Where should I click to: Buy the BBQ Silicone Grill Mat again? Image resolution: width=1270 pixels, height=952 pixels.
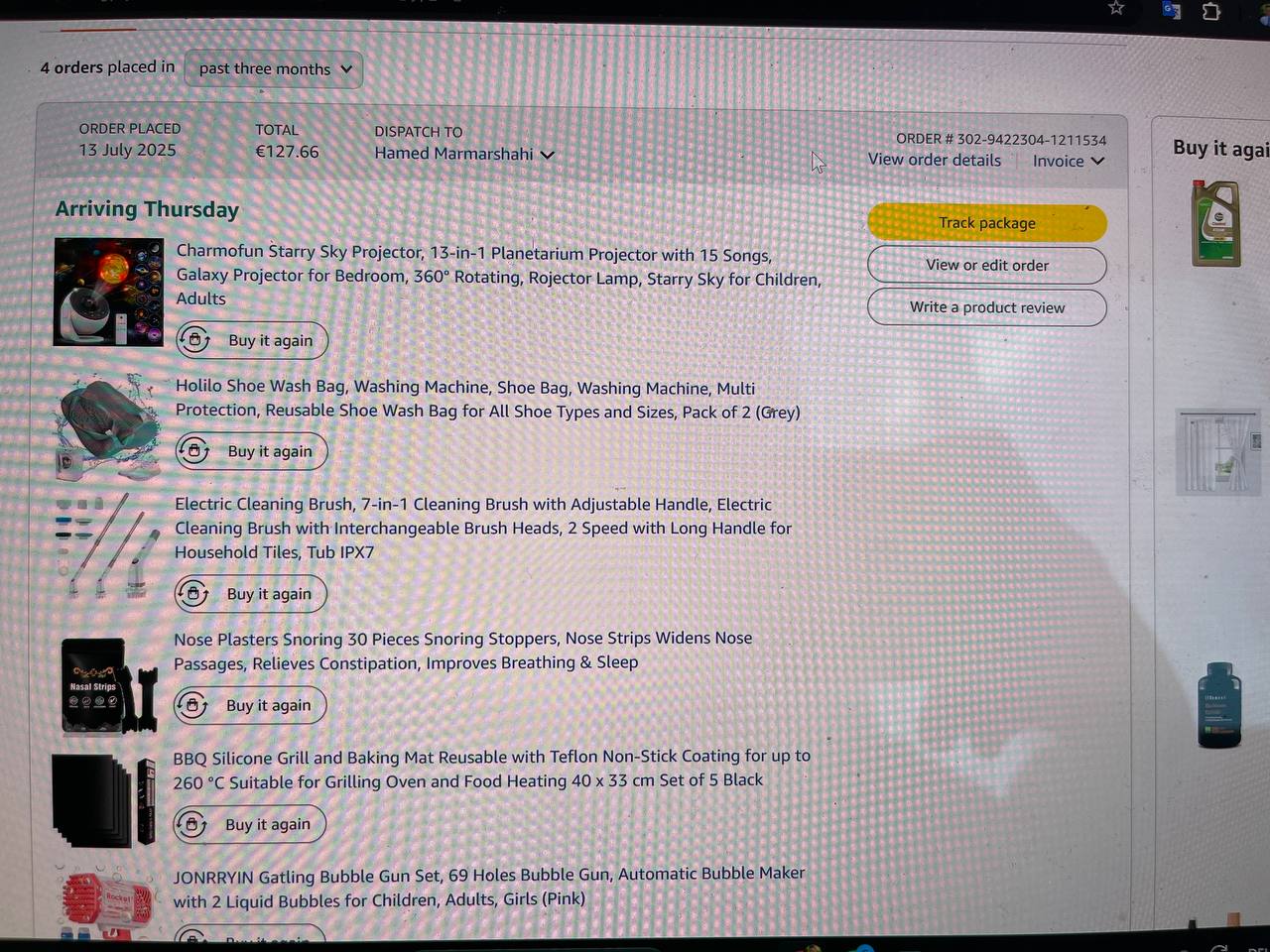click(250, 824)
